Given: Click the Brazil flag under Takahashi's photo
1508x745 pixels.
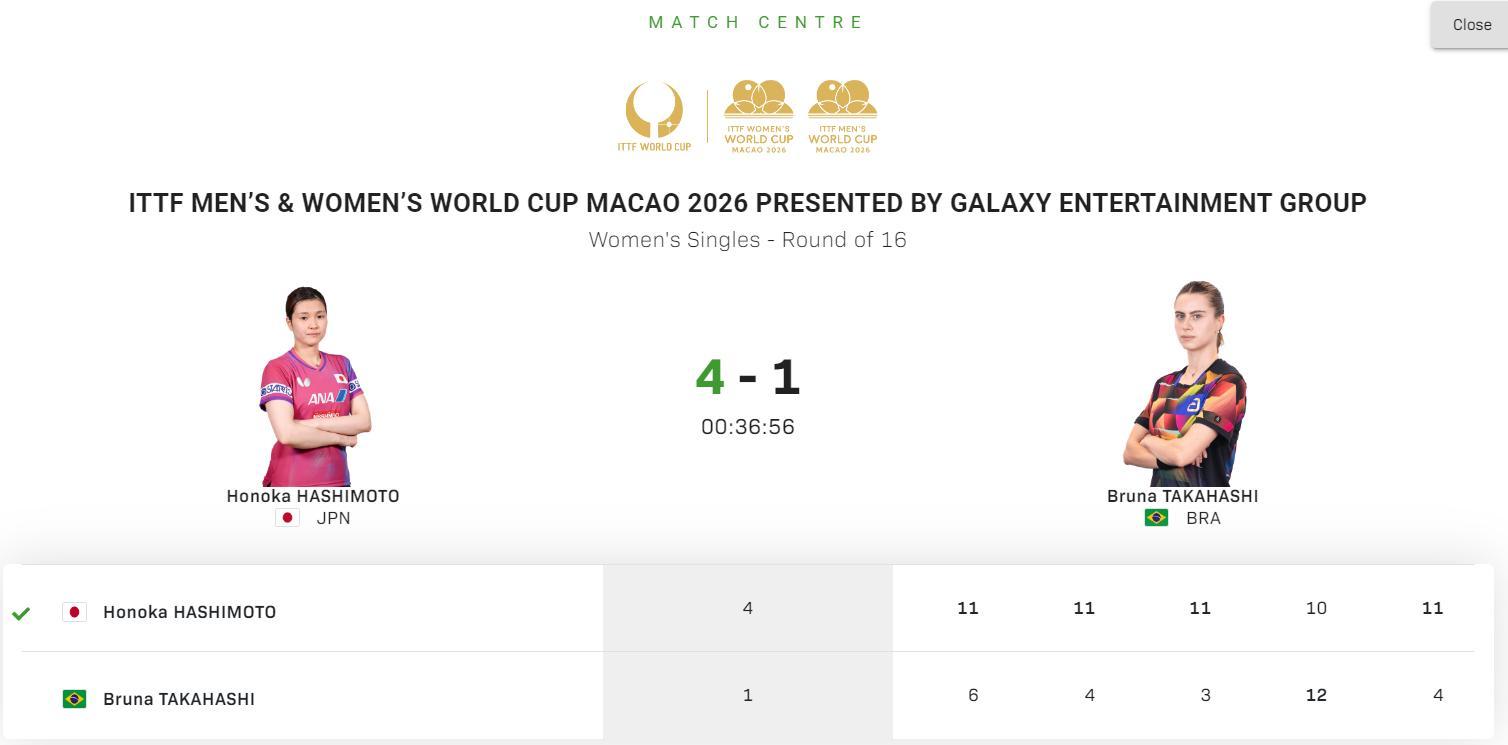Looking at the screenshot, I should pyautogui.click(x=1156, y=518).
